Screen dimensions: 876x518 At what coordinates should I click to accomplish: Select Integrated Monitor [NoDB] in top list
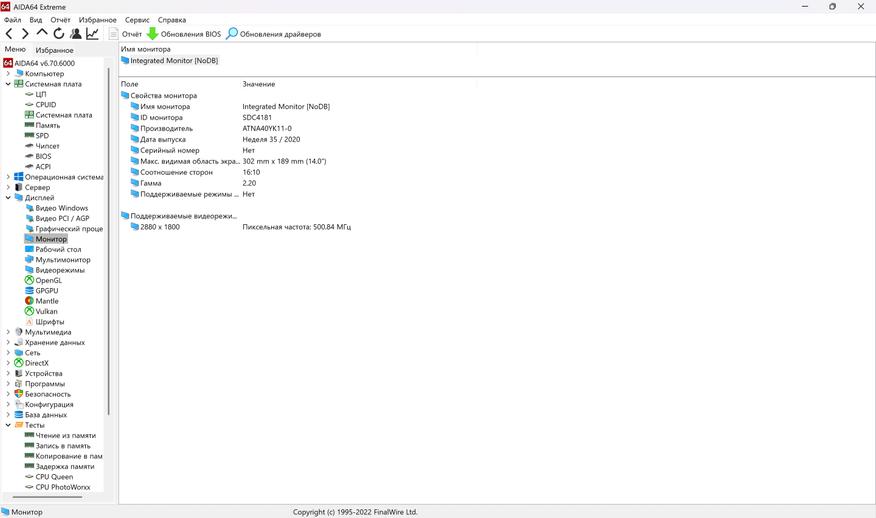point(169,60)
